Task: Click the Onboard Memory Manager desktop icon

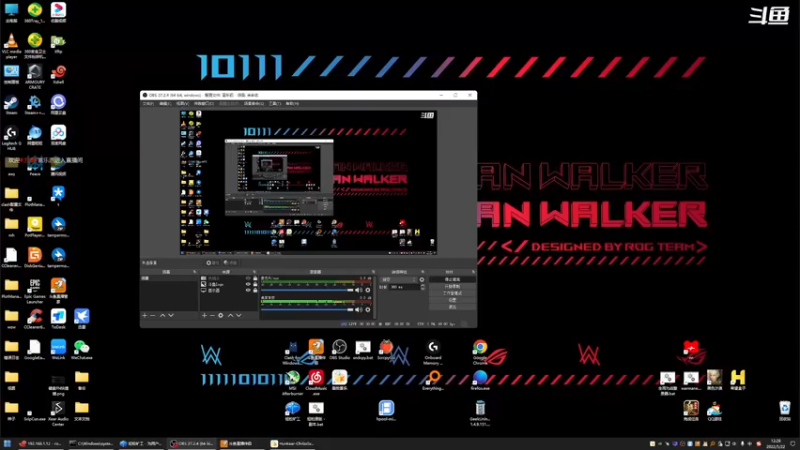Action: 433,352
